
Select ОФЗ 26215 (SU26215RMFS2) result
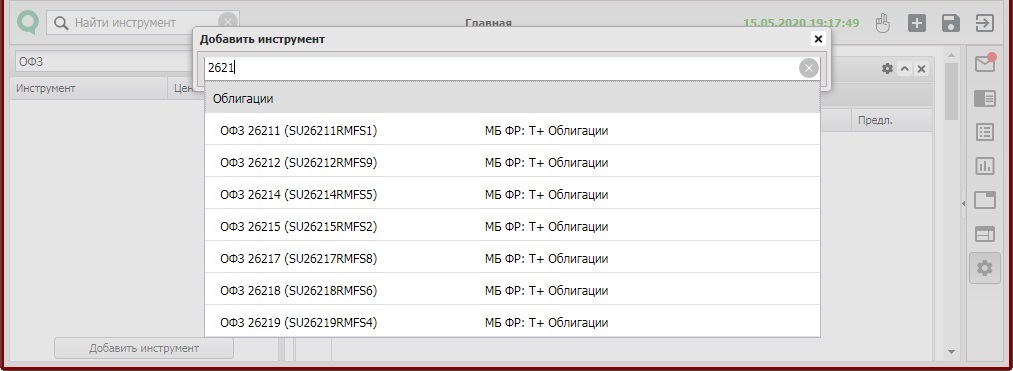512,226
